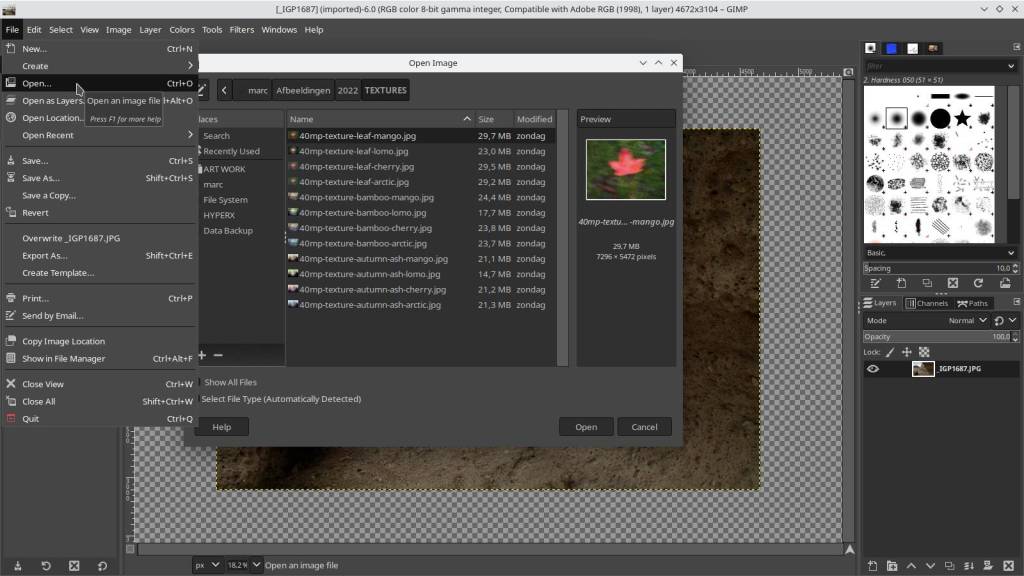Click Help in the Open Image dialog
This screenshot has width=1024, height=576.
point(221,426)
